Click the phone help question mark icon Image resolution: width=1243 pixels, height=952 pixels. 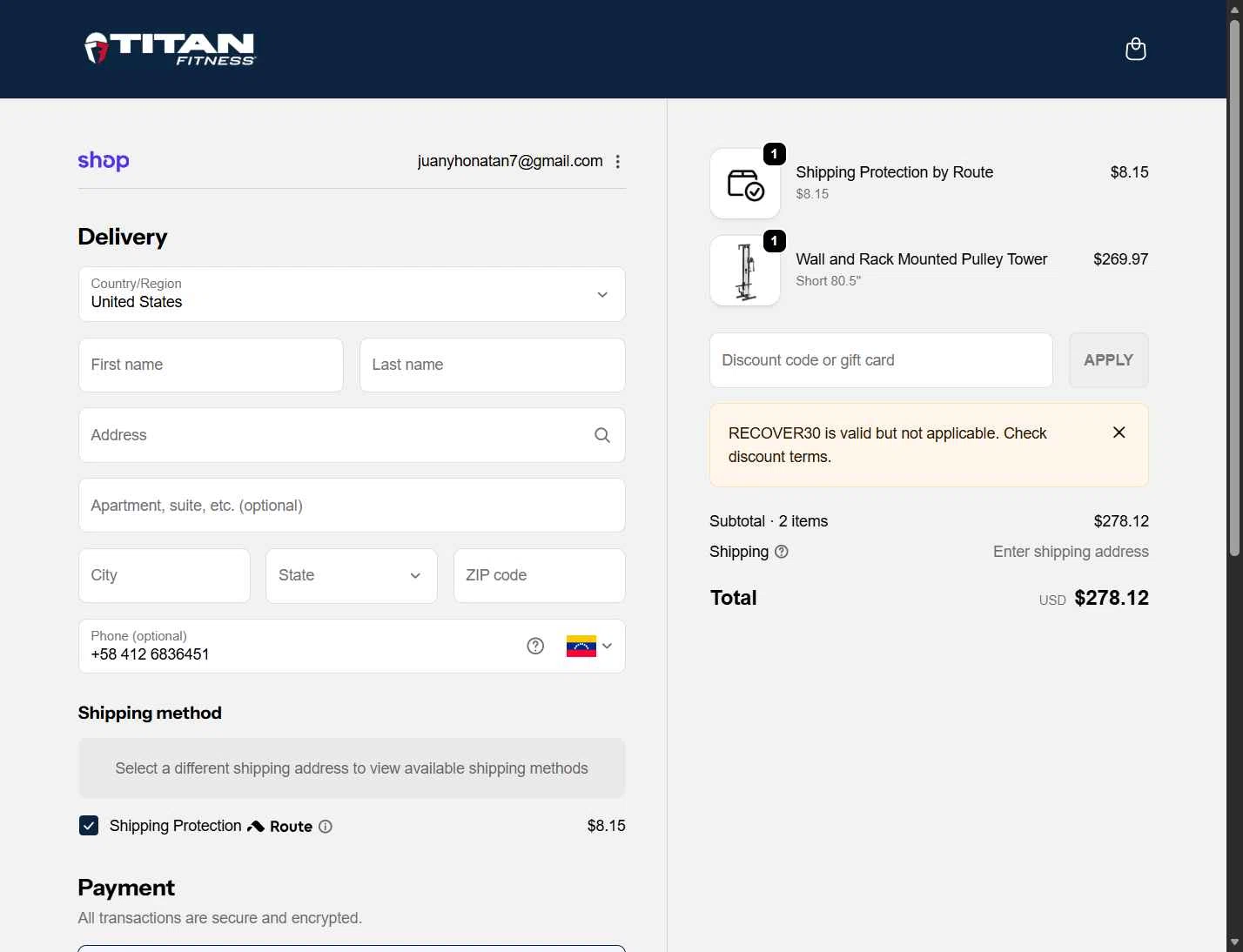535,646
